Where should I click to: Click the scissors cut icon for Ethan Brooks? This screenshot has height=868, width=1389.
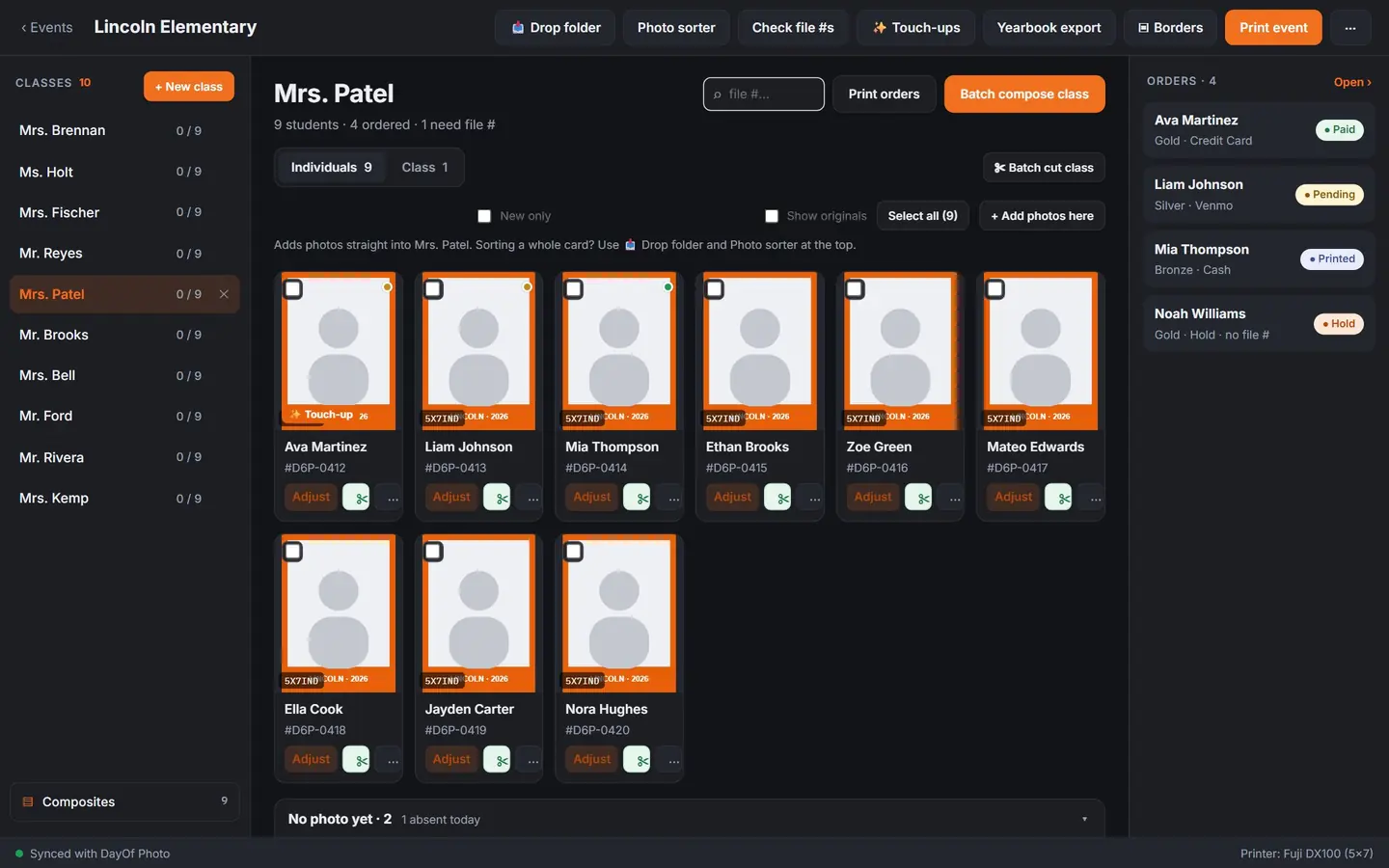coord(778,498)
